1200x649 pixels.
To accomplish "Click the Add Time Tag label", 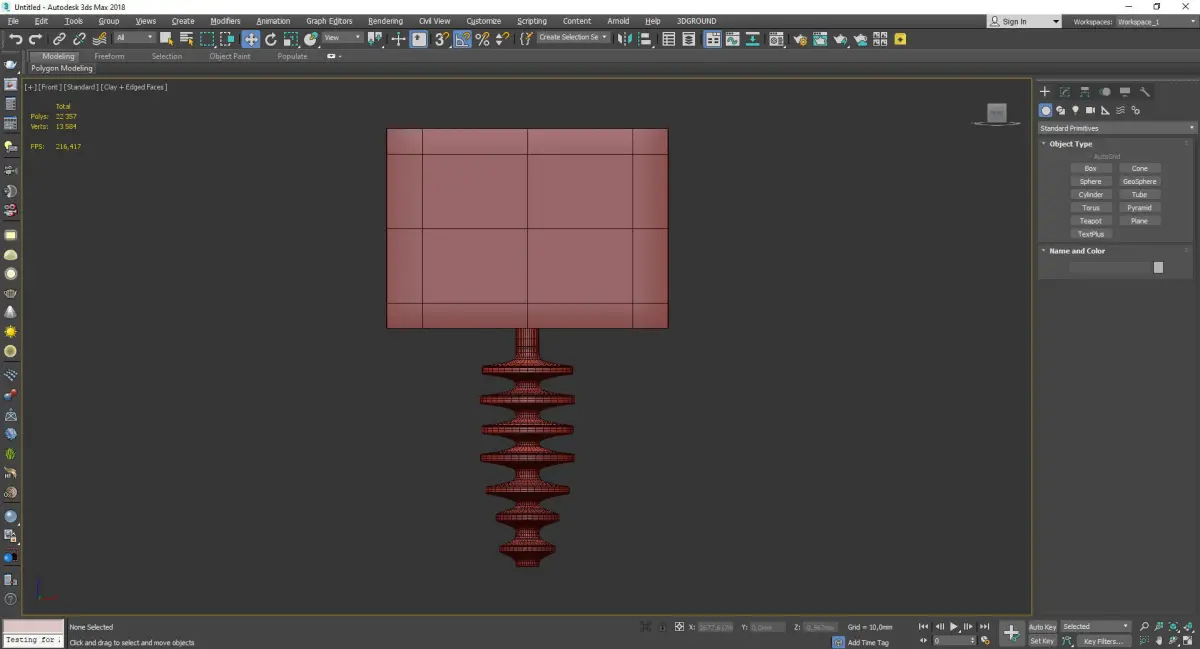I will (868, 642).
